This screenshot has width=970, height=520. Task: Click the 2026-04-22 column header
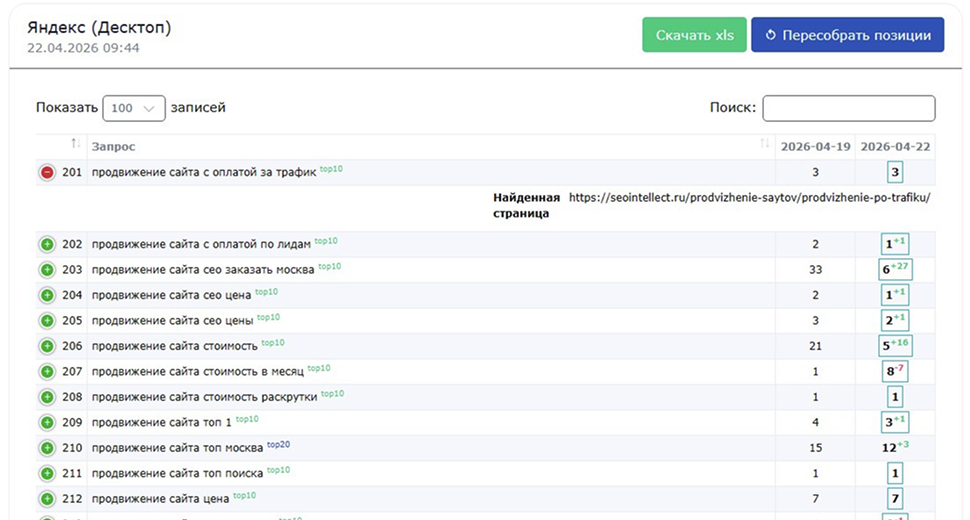(895, 147)
